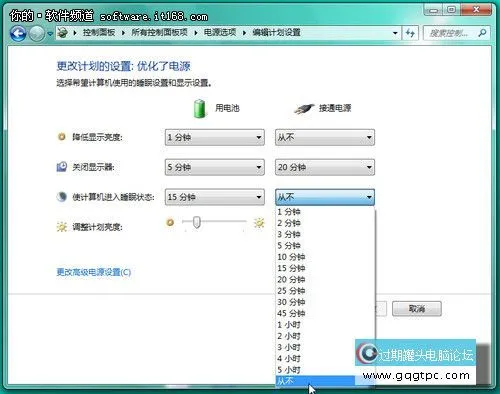Go to 所有控制面板项 breadcrumb
This screenshot has height=394, width=500.
159,32
